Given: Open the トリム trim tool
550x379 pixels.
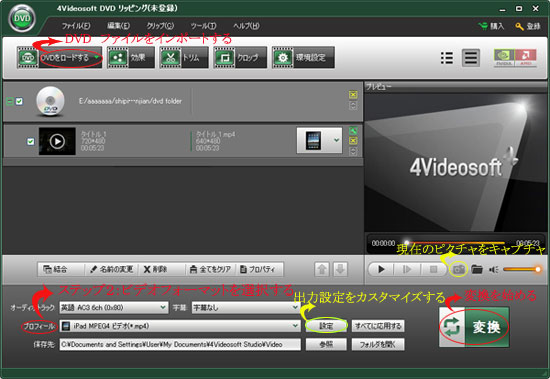Looking at the screenshot, I should [184, 58].
